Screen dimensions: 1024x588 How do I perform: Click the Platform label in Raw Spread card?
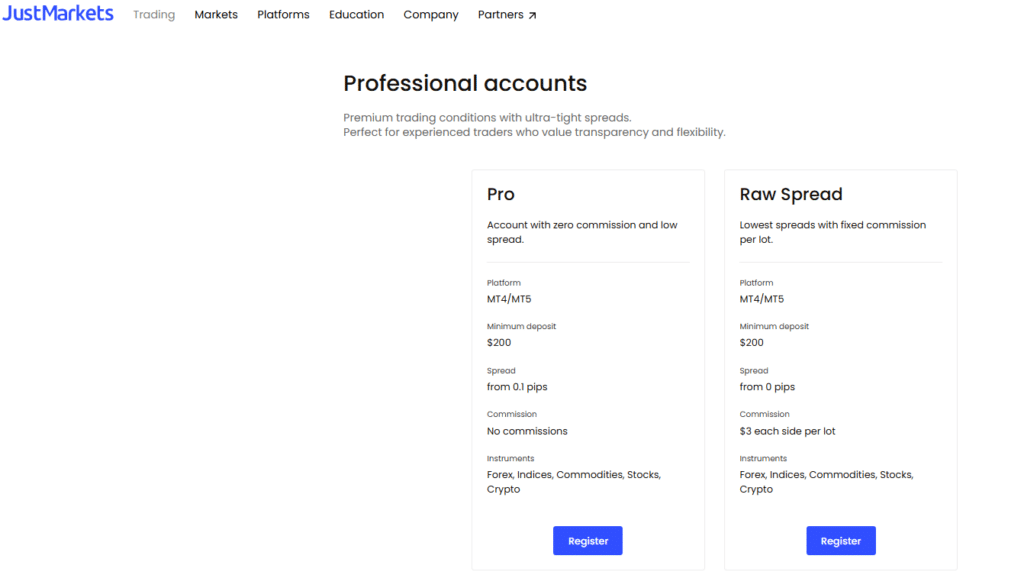point(756,283)
